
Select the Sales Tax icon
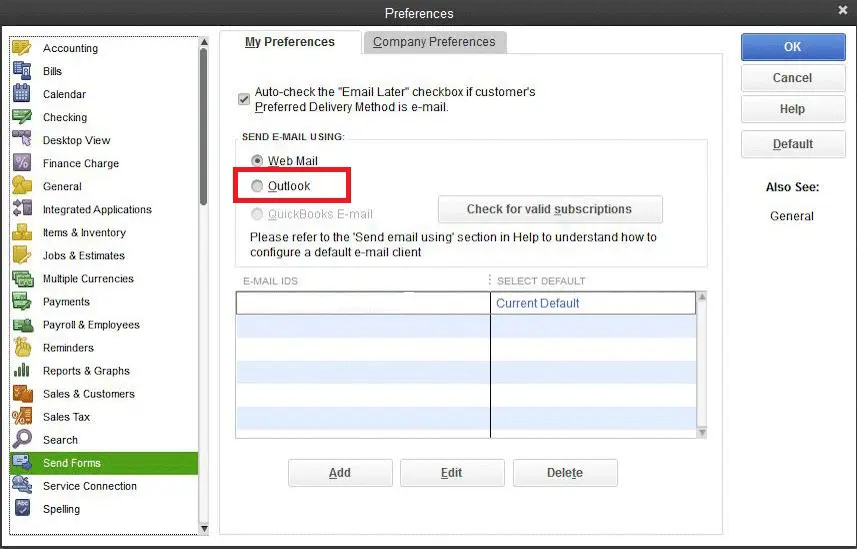click(x=22, y=416)
